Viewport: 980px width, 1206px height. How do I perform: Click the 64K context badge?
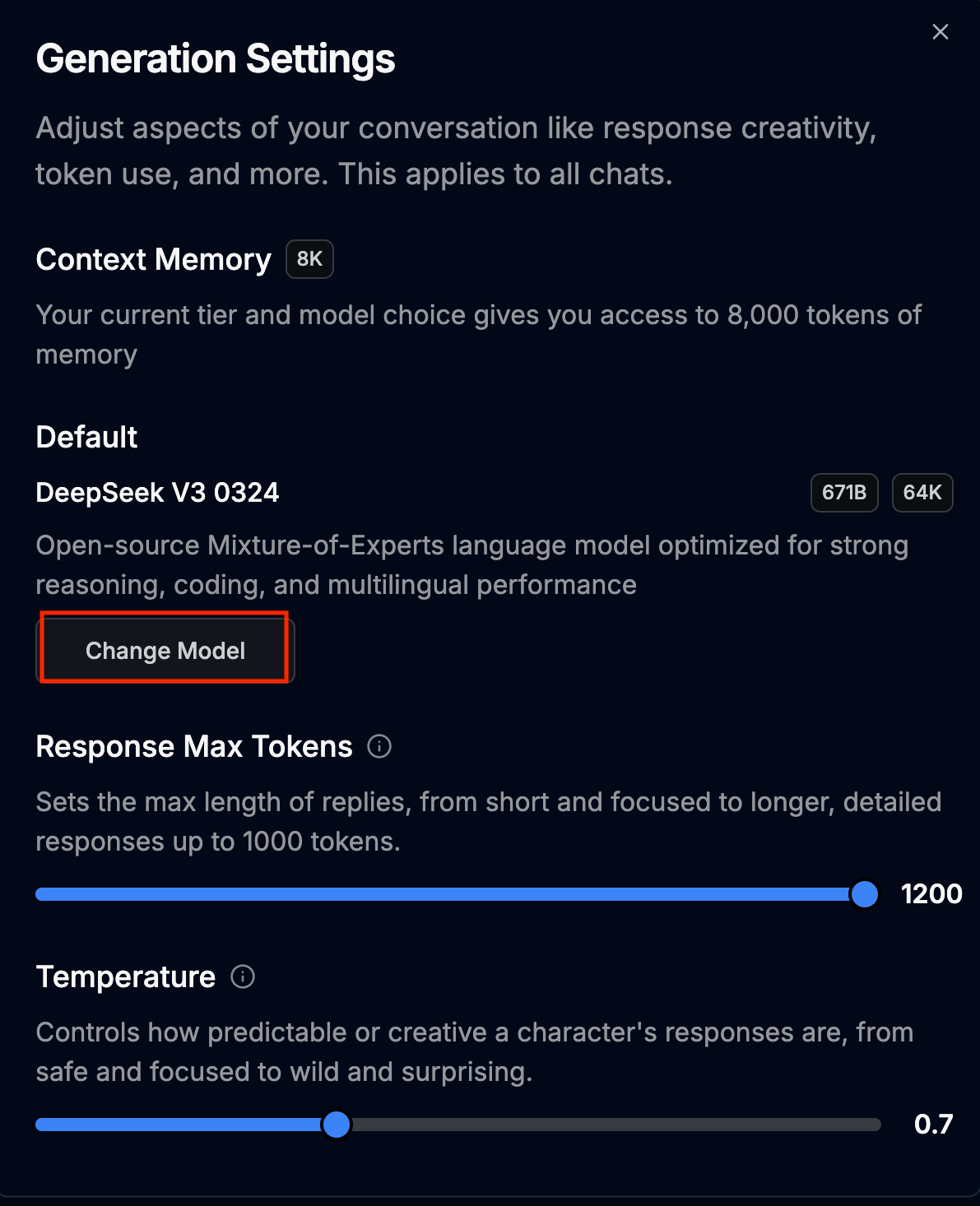(922, 493)
